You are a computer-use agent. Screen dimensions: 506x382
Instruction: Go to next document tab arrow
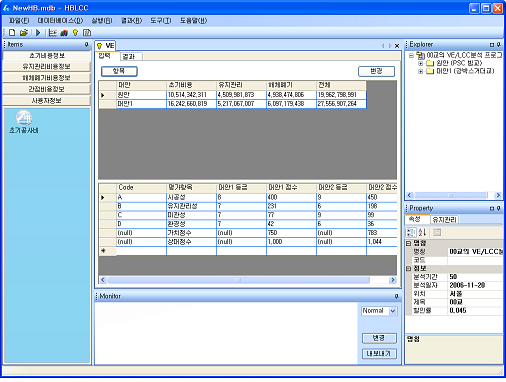tap(389, 46)
